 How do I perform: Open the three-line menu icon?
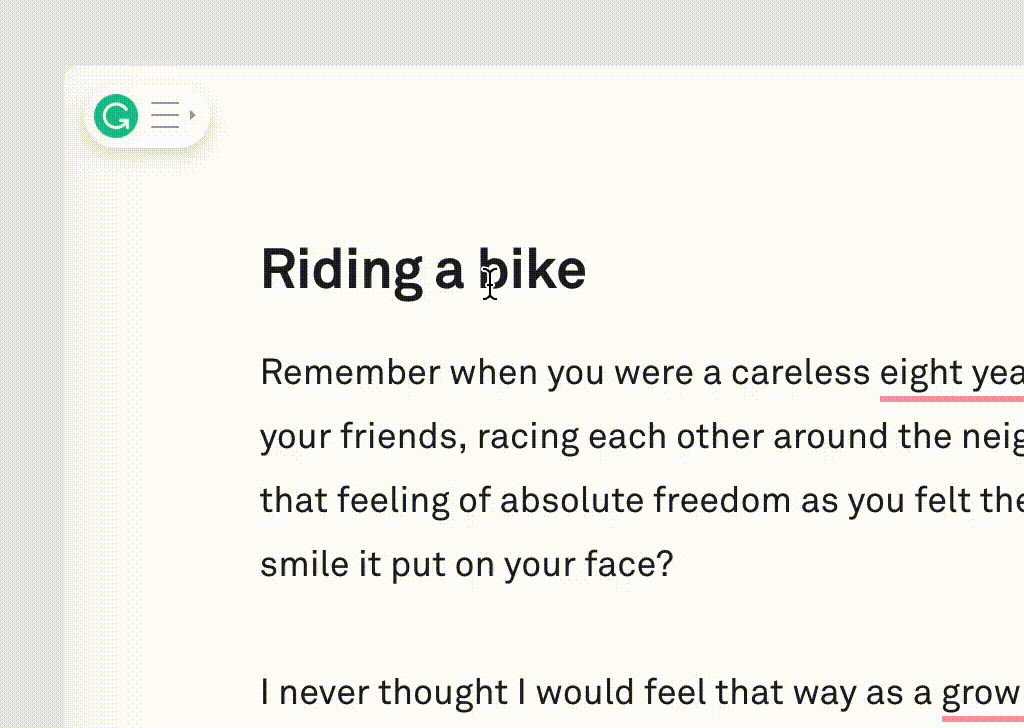pos(165,116)
